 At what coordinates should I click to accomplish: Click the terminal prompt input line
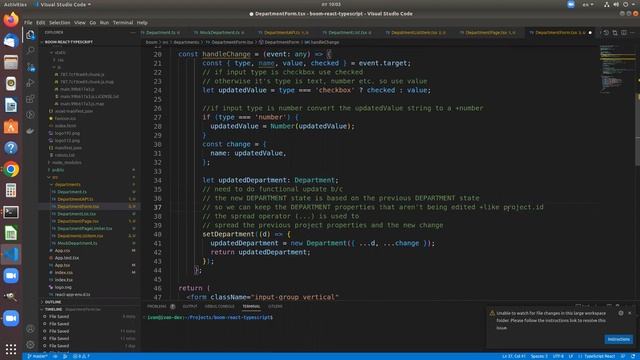pos(210,317)
